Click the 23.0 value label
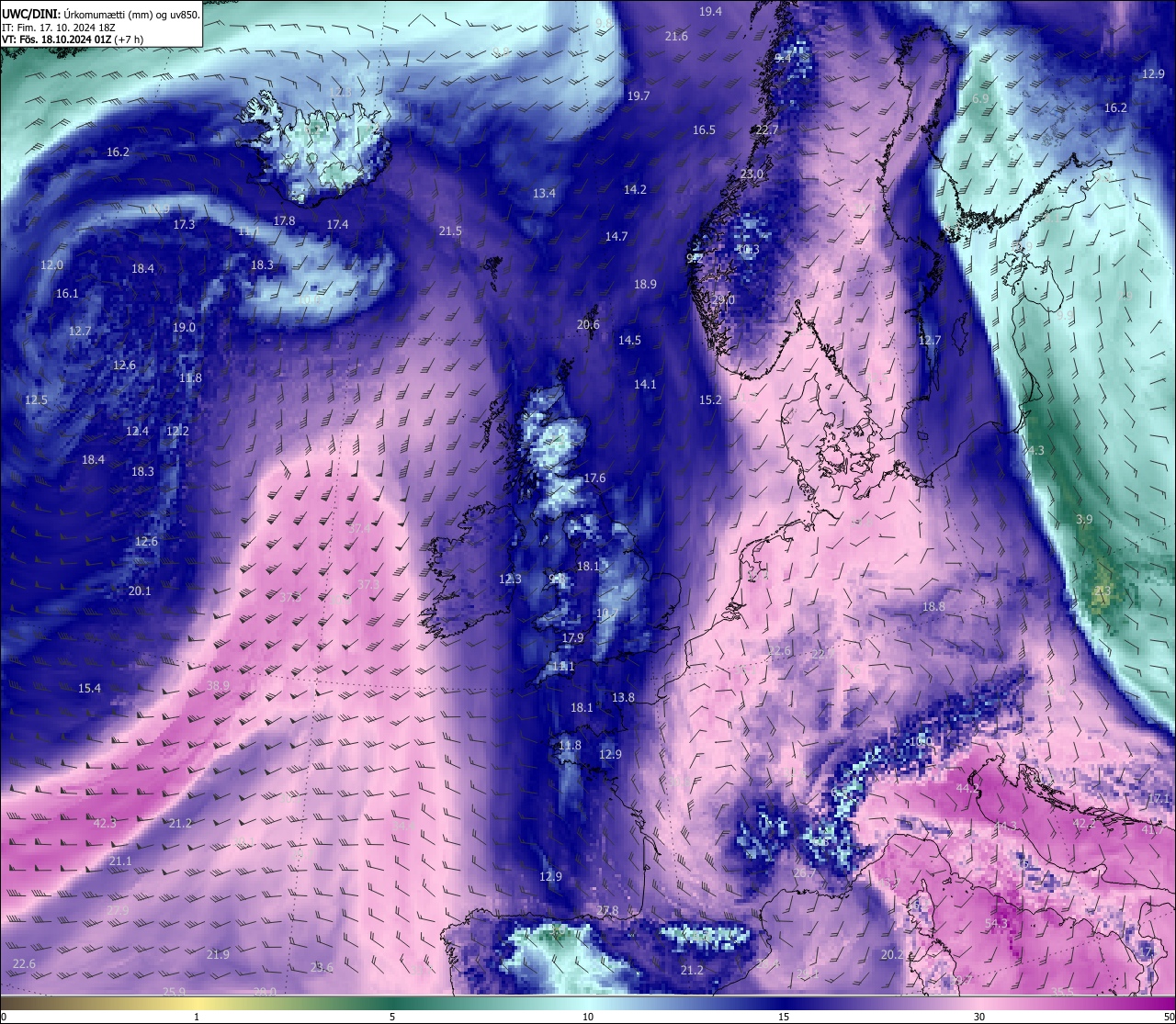This screenshot has width=1176, height=1024. point(752,174)
